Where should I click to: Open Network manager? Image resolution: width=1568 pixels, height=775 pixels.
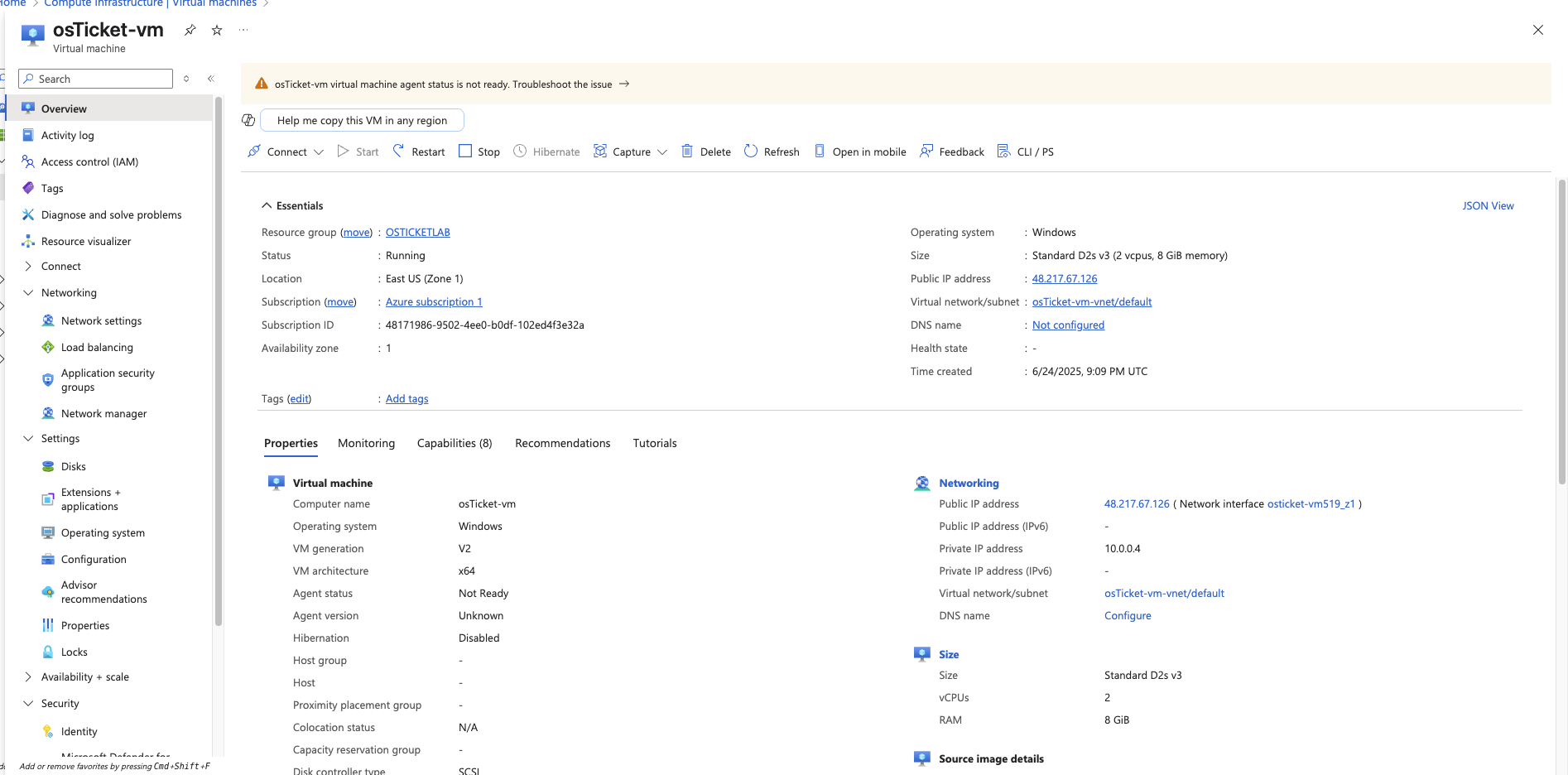[x=103, y=413]
